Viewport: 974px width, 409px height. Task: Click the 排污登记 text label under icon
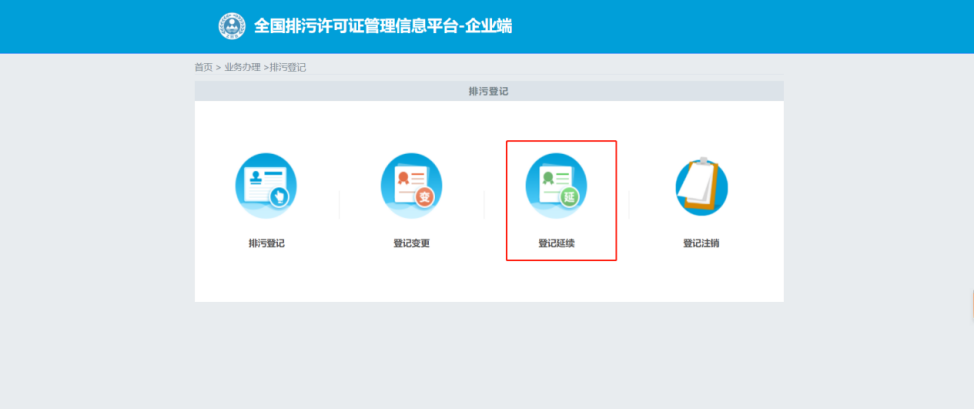click(266, 243)
